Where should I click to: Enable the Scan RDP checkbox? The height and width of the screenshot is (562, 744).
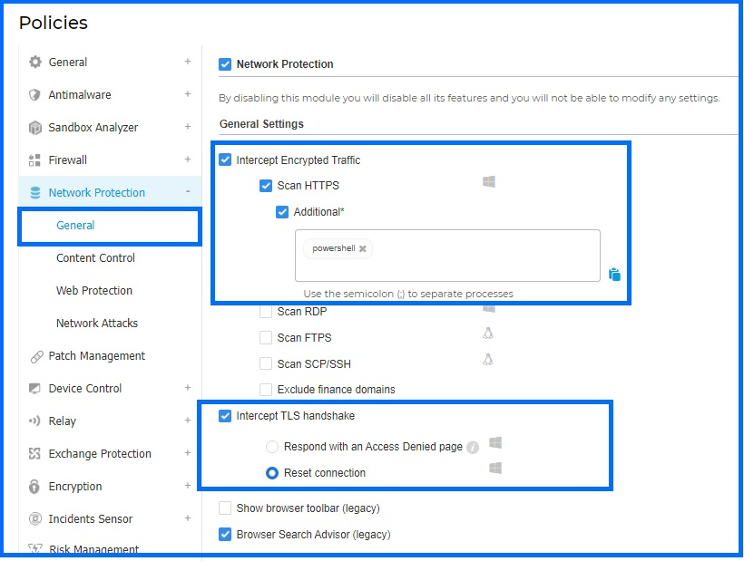tap(266, 311)
